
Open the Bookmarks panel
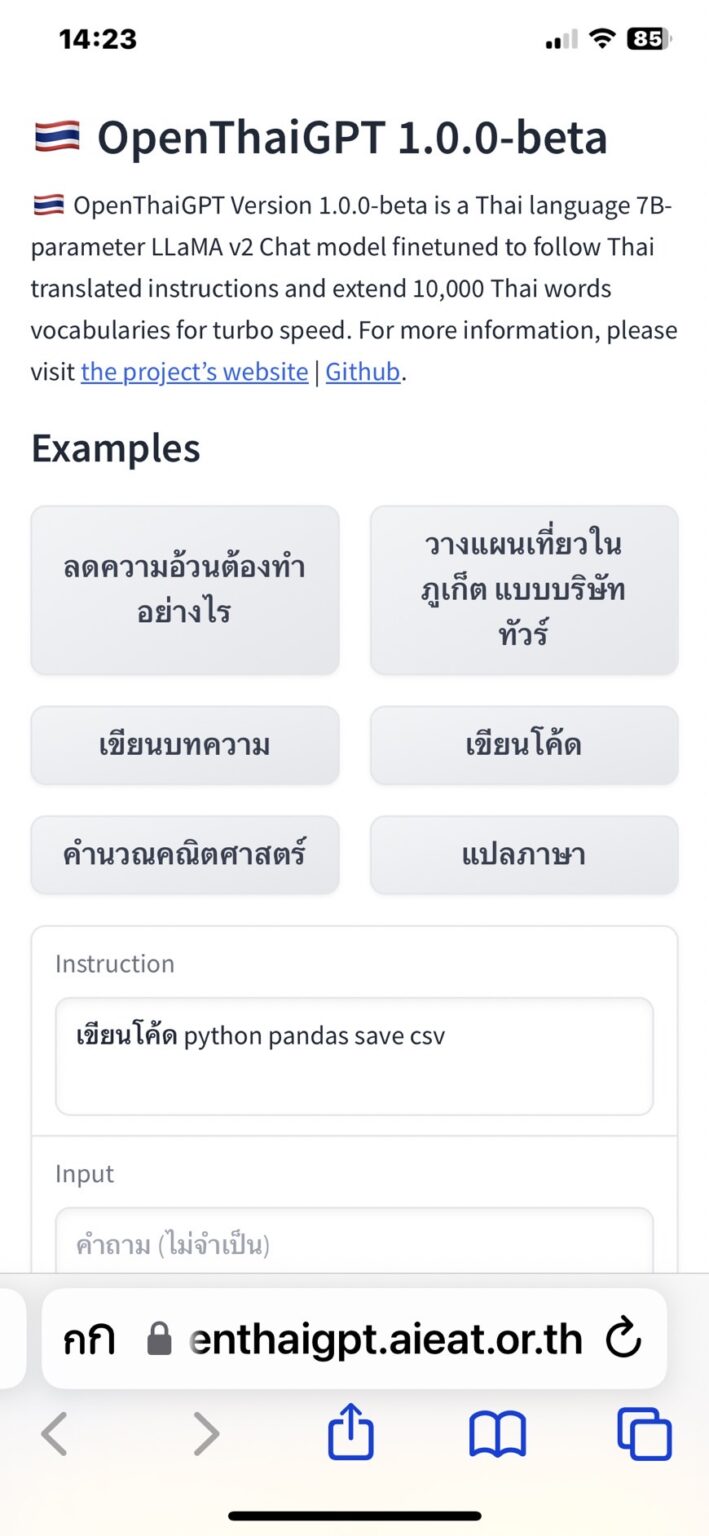(497, 1432)
